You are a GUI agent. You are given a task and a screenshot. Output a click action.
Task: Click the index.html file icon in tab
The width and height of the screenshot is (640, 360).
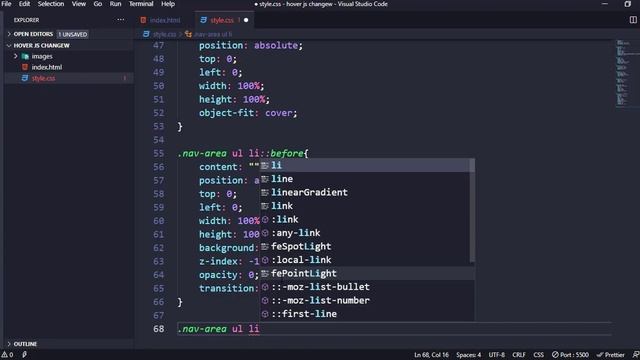point(143,20)
